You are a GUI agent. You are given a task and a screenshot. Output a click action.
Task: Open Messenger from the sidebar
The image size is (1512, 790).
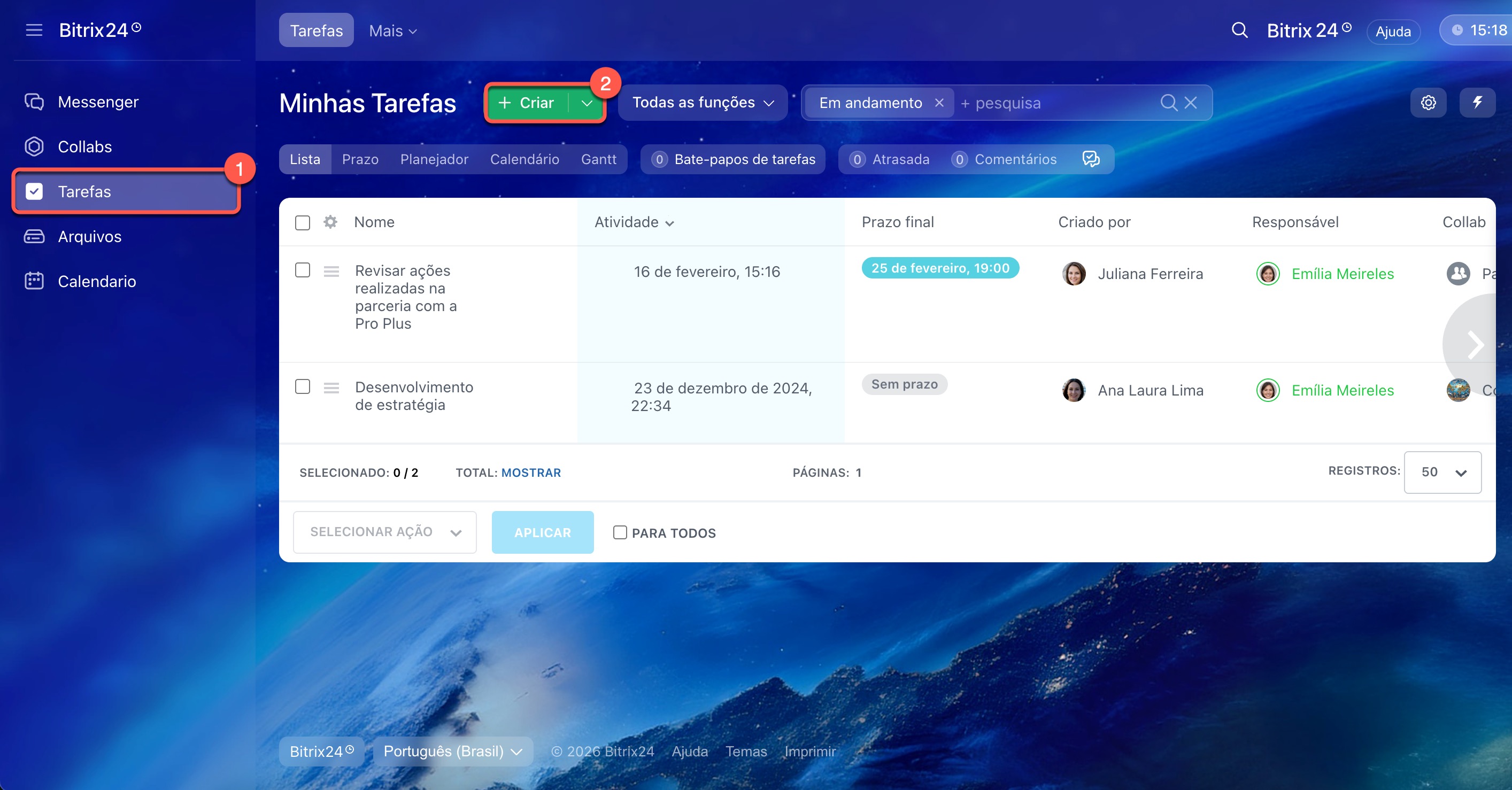pyautogui.click(x=98, y=102)
